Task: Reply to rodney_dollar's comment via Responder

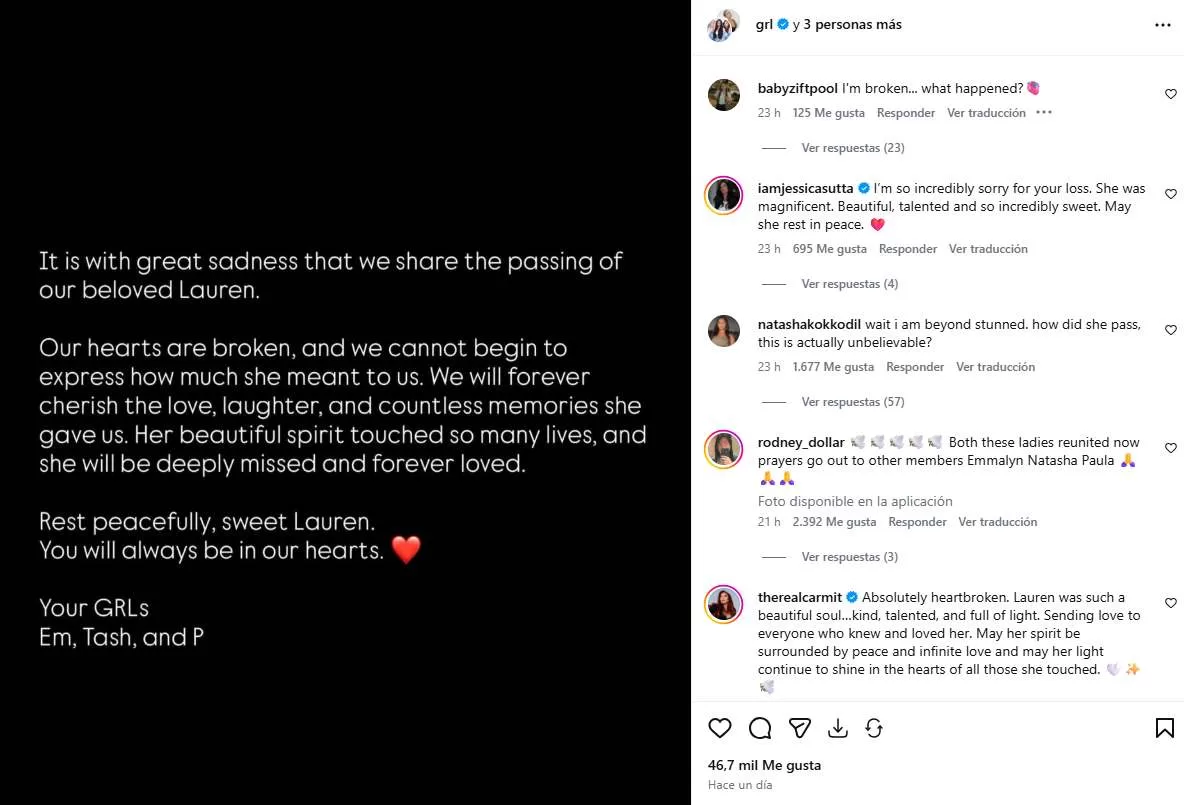Action: (x=917, y=522)
